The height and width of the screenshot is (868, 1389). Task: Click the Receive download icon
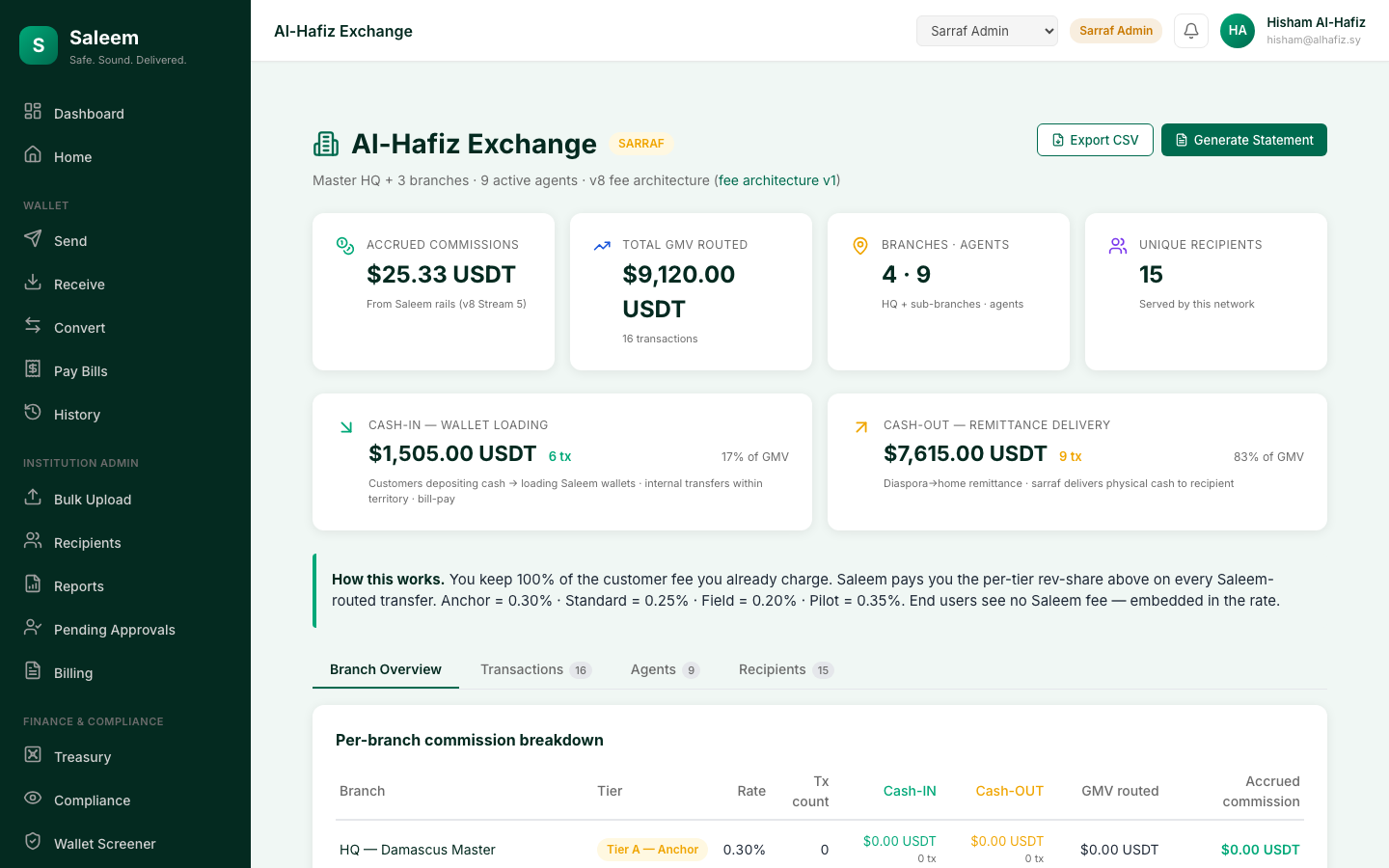[x=33, y=282]
